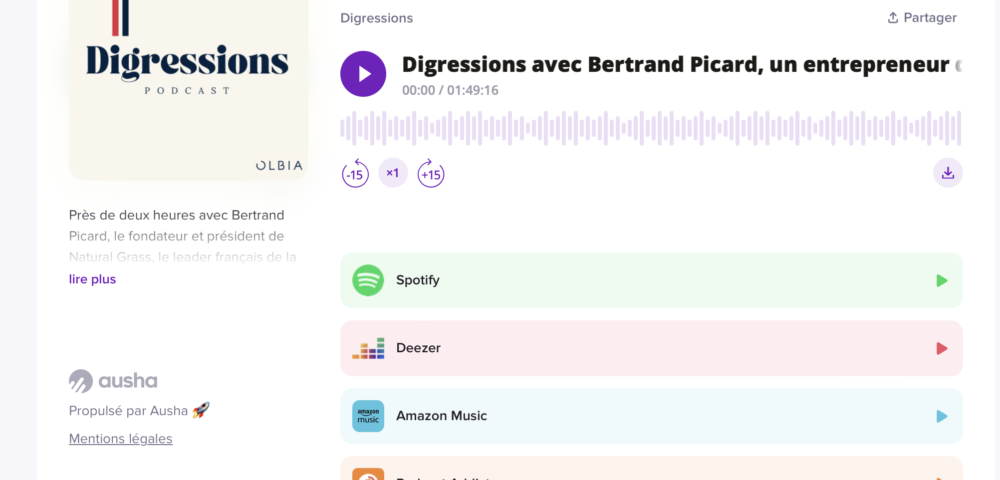Open Mentions légales link
The height and width of the screenshot is (480, 1000).
coord(121,439)
